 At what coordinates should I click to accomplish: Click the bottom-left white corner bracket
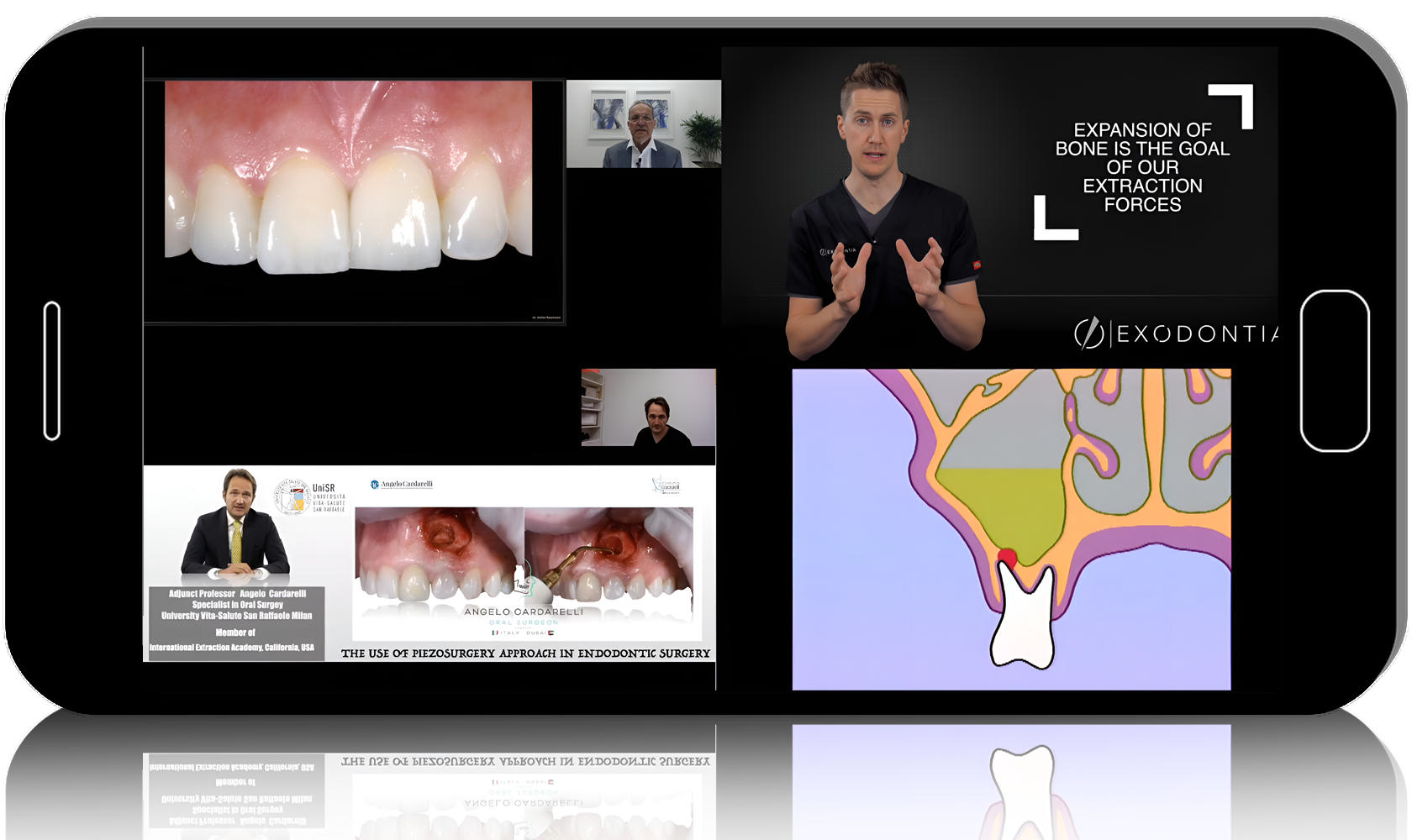[x=1052, y=223]
